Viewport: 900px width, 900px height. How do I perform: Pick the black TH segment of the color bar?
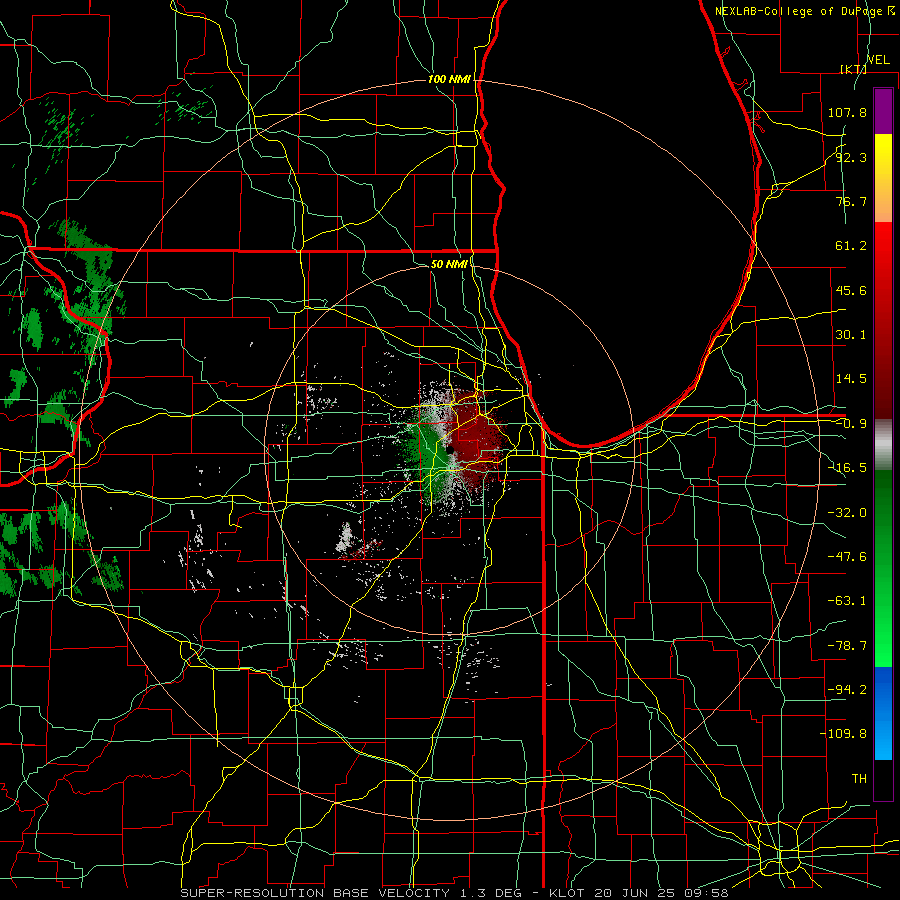(883, 779)
